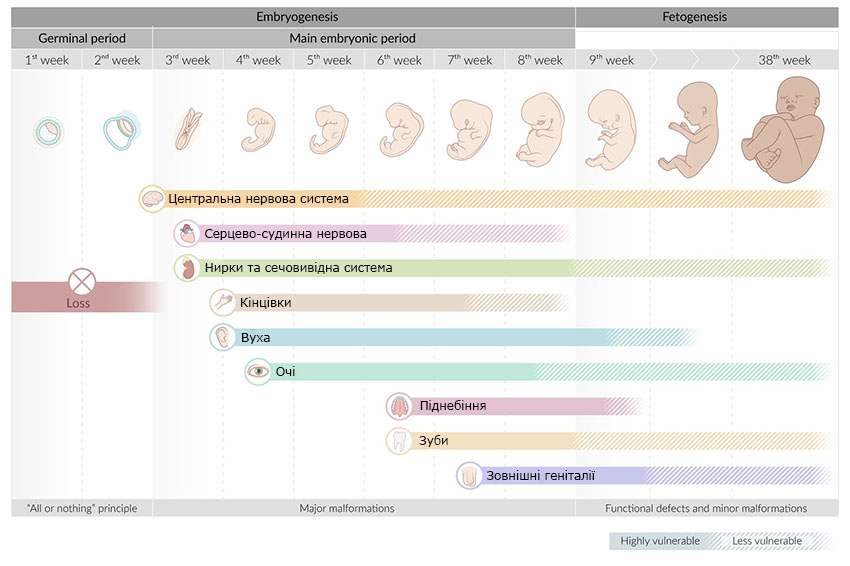Click the ear icon next to Вуха
Viewport: 850px width, 566px height.
[222, 337]
